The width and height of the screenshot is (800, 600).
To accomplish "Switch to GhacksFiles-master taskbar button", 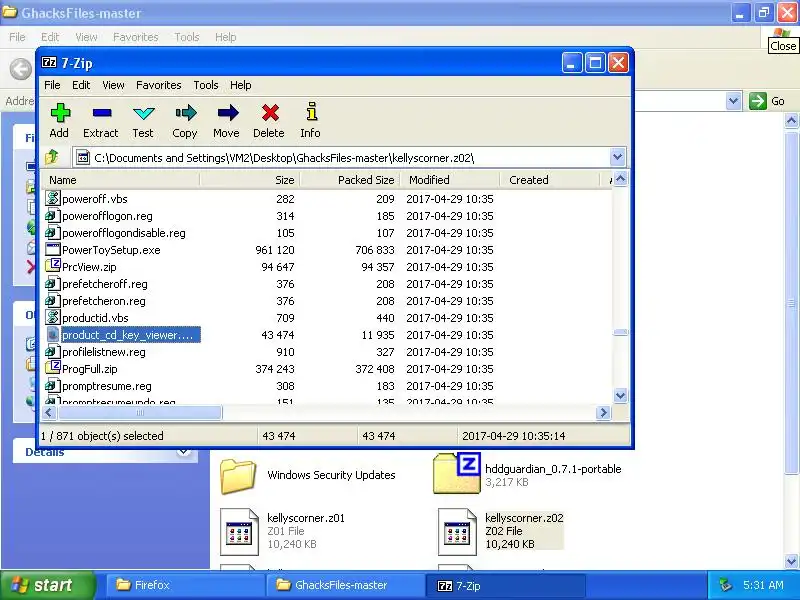I will (345, 585).
